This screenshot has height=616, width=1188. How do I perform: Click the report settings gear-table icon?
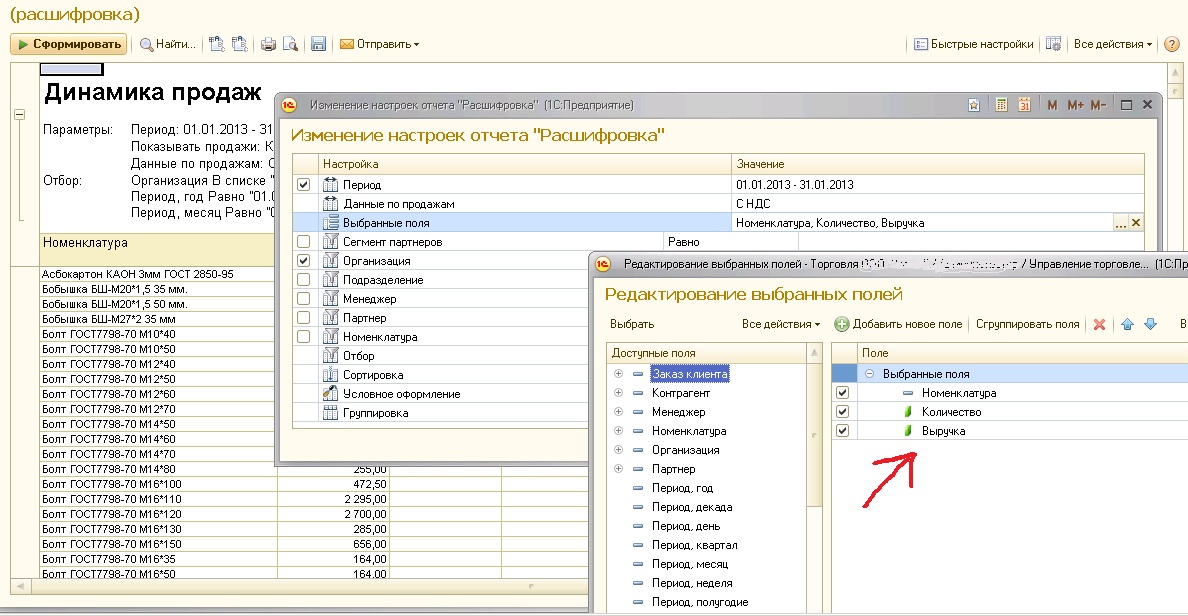1053,44
